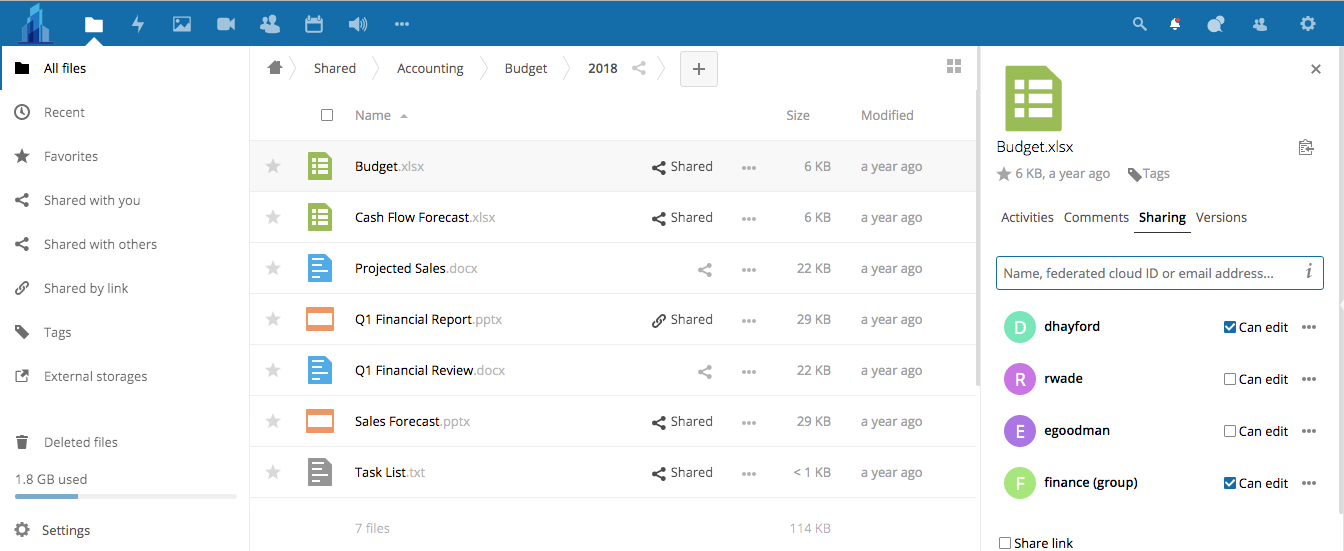Open the Contacts app in top bar
This screenshot has width=1344, height=551.
(x=269, y=24)
